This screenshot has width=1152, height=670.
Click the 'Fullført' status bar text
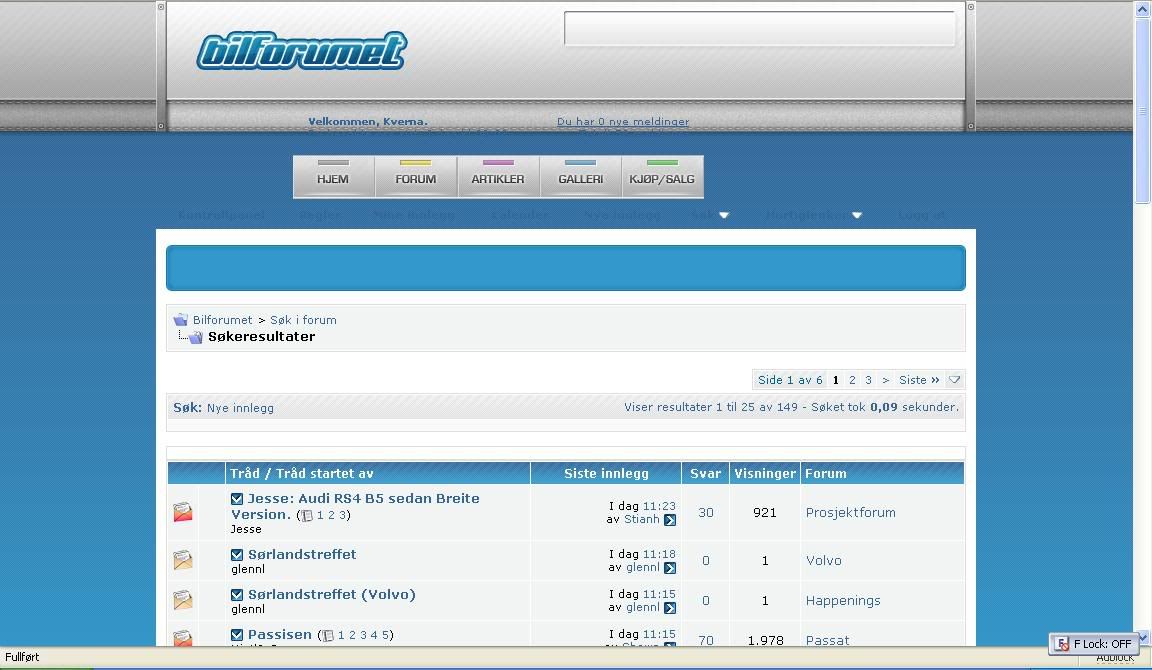[x=22, y=657]
